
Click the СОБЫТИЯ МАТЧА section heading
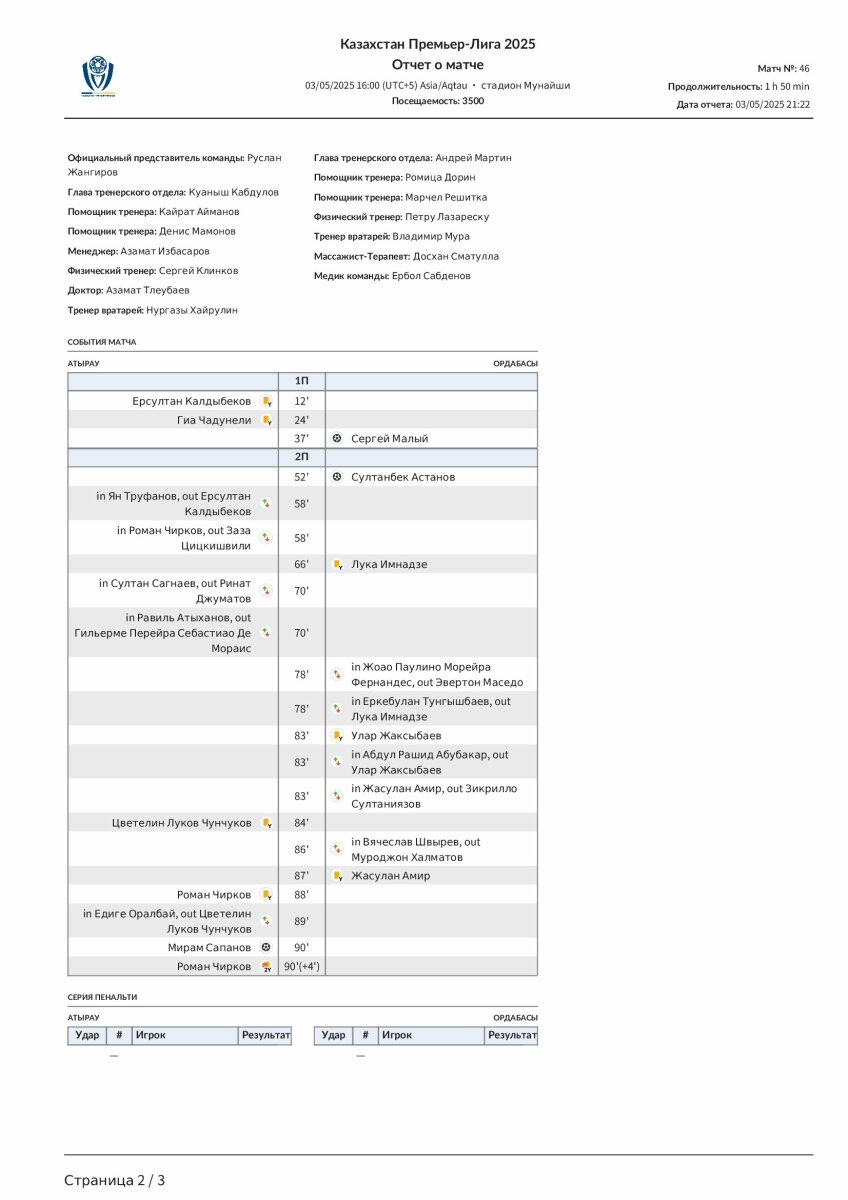click(x=102, y=342)
